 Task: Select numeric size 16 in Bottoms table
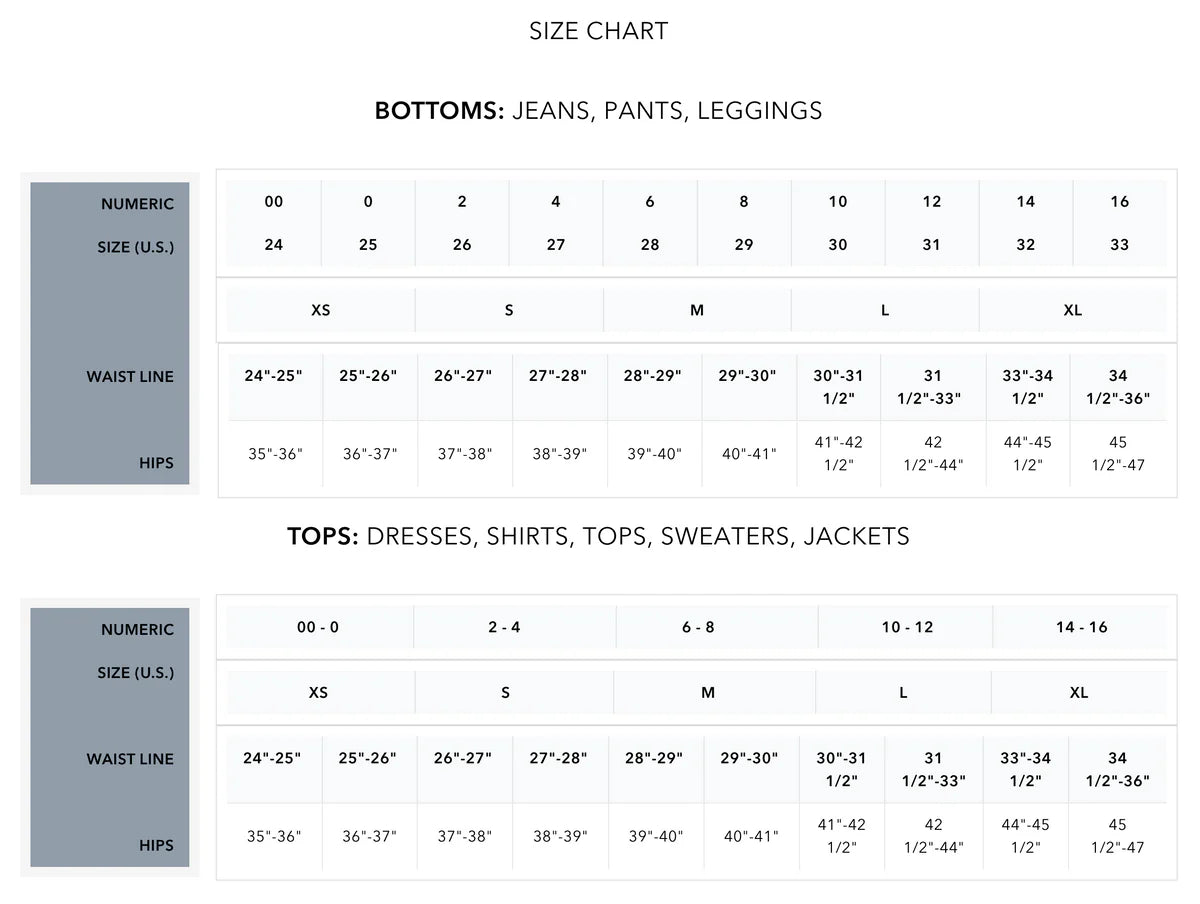point(1119,202)
